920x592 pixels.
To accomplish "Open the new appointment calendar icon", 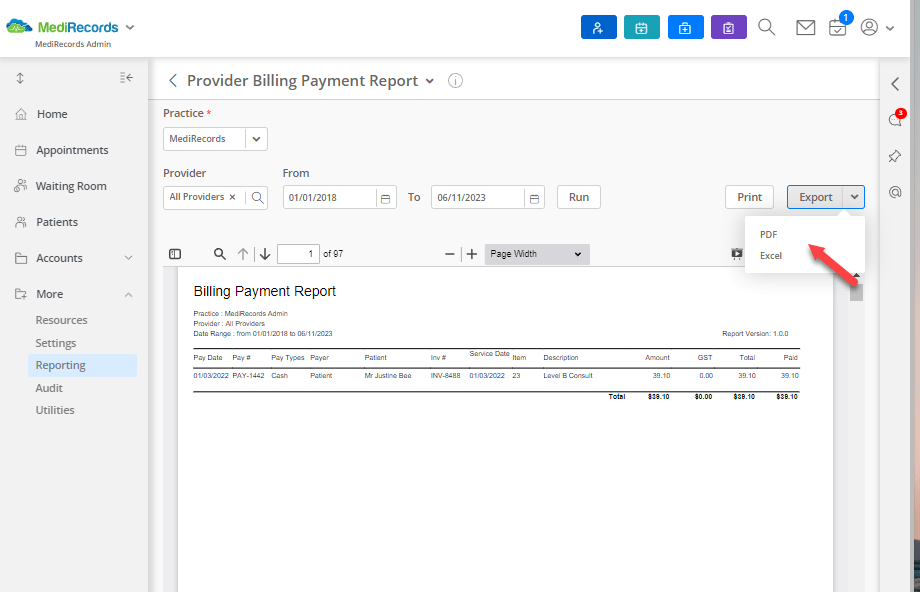I will 642,27.
